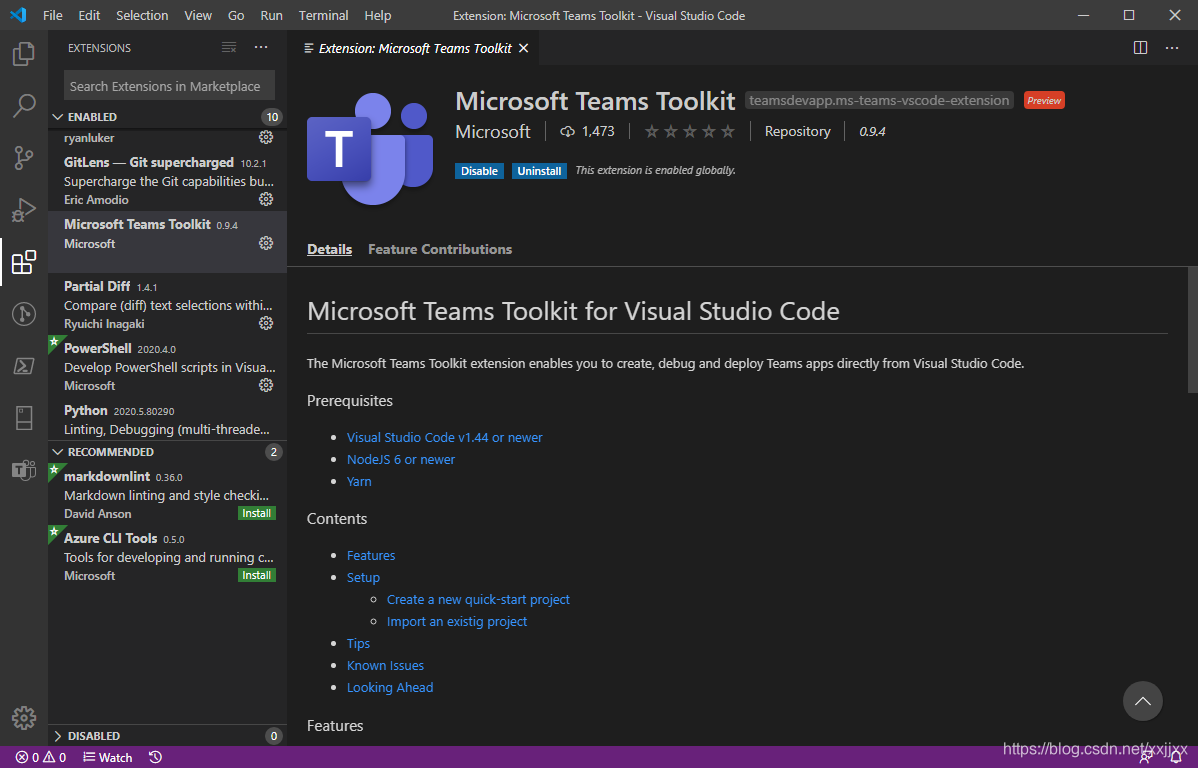Install the Azure CLI Tools extension
This screenshot has height=768, width=1198.
point(257,575)
